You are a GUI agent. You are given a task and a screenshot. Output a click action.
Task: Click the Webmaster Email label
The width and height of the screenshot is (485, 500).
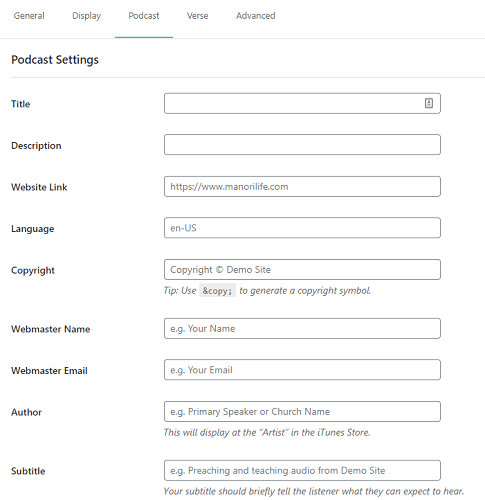[x=49, y=371]
